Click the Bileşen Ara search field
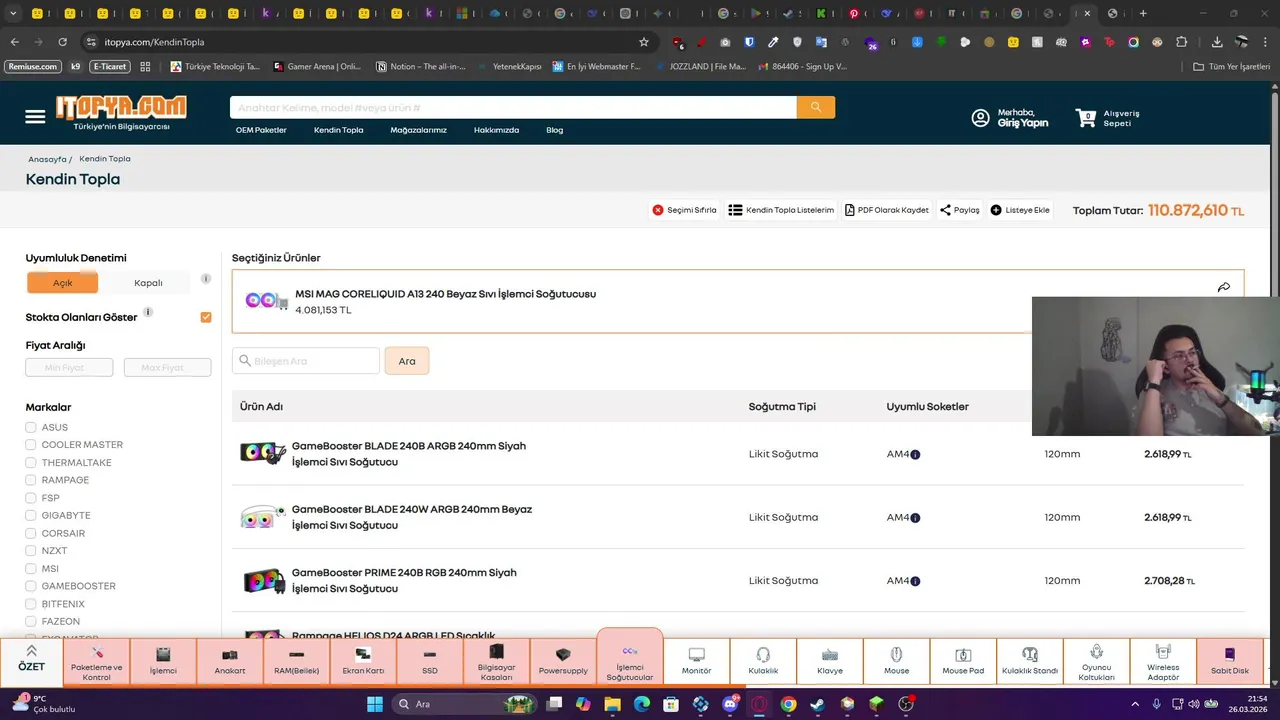Image resolution: width=1280 pixels, height=720 pixels. tap(306, 361)
